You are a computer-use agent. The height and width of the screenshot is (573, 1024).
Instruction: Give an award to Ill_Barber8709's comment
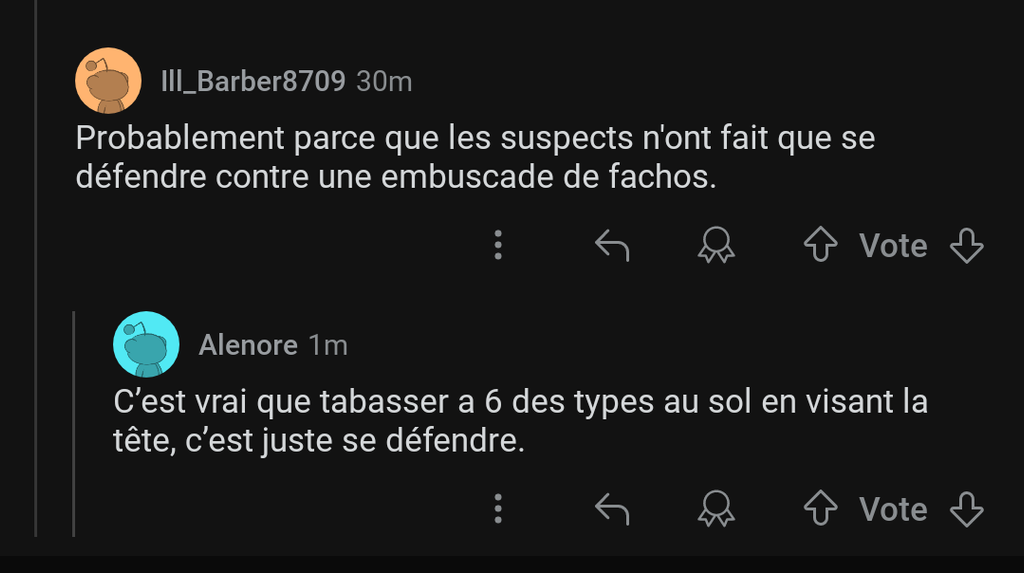[x=716, y=245]
